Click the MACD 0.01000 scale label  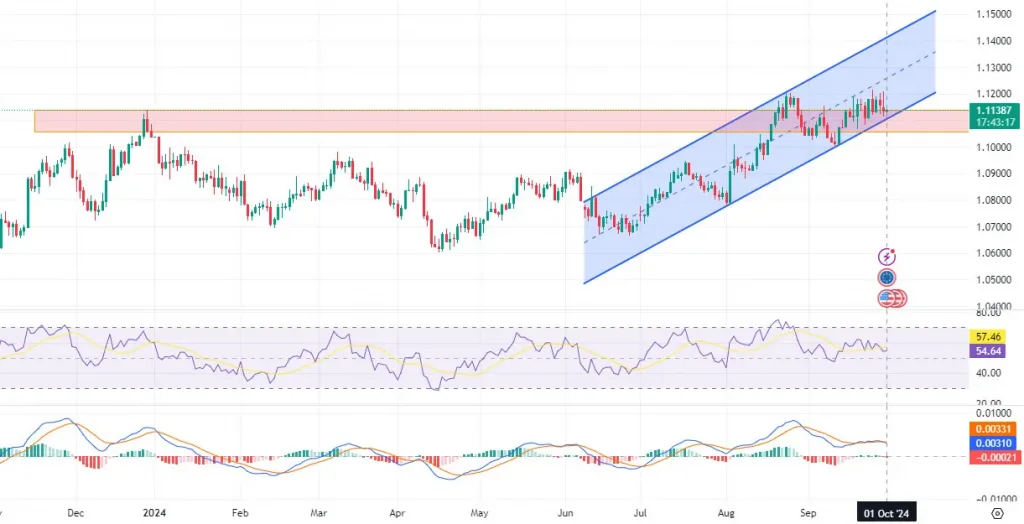[993, 413]
